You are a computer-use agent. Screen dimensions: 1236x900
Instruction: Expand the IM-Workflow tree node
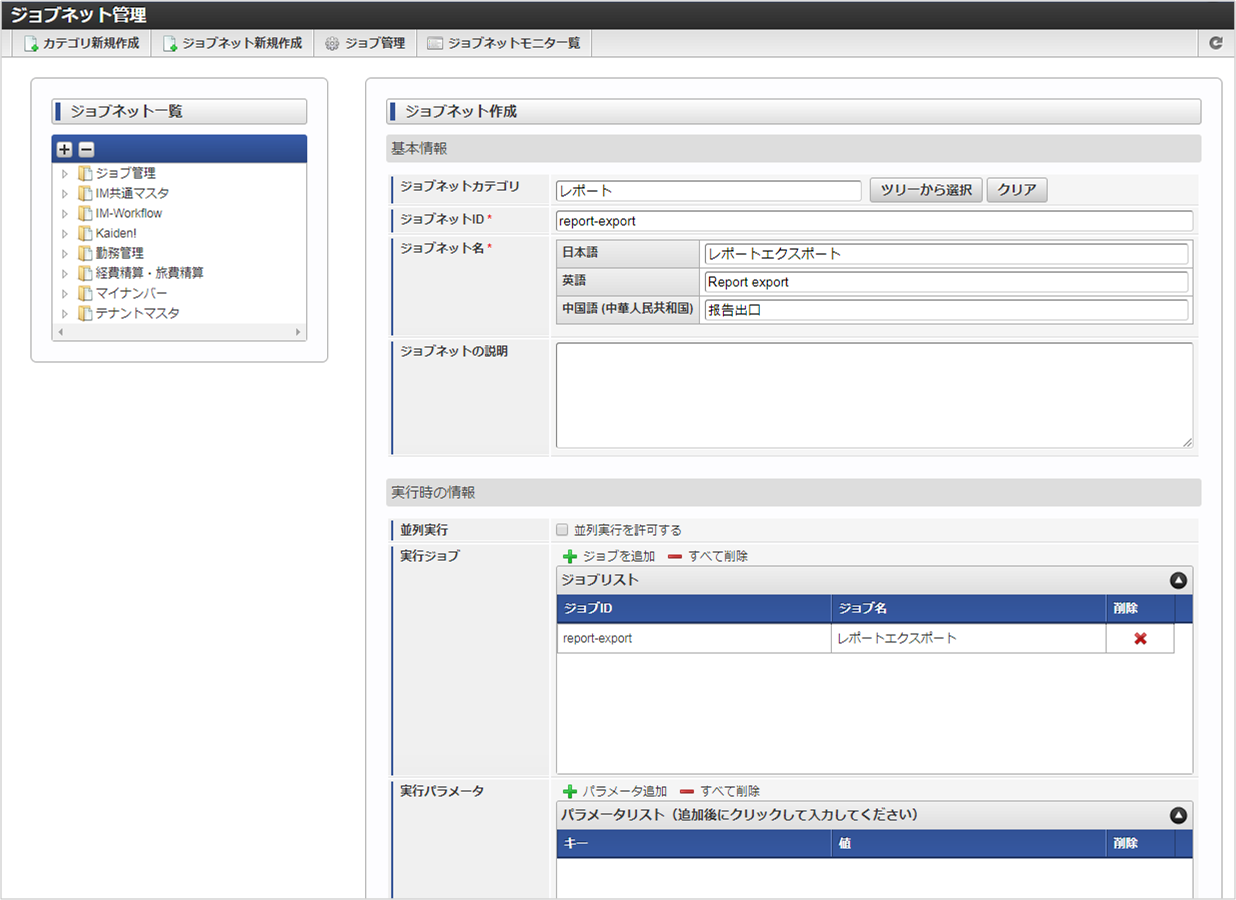[65, 213]
